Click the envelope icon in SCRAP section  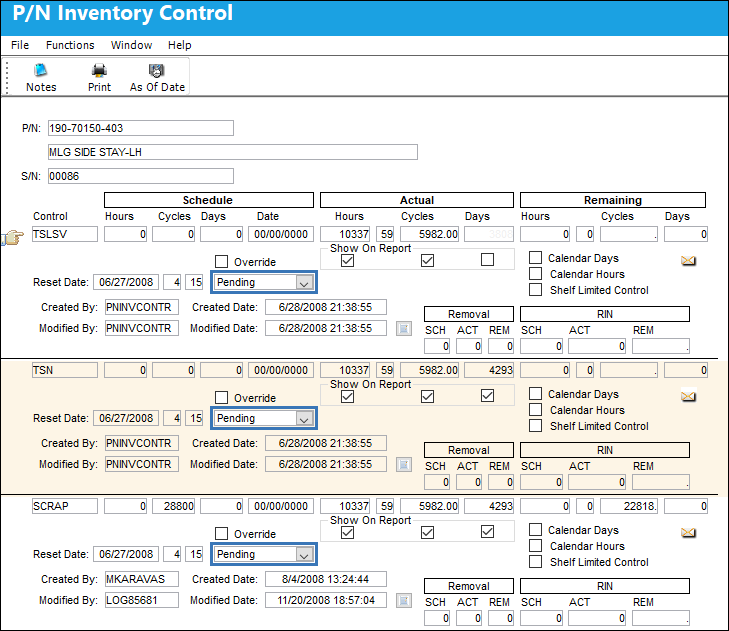[x=688, y=532]
